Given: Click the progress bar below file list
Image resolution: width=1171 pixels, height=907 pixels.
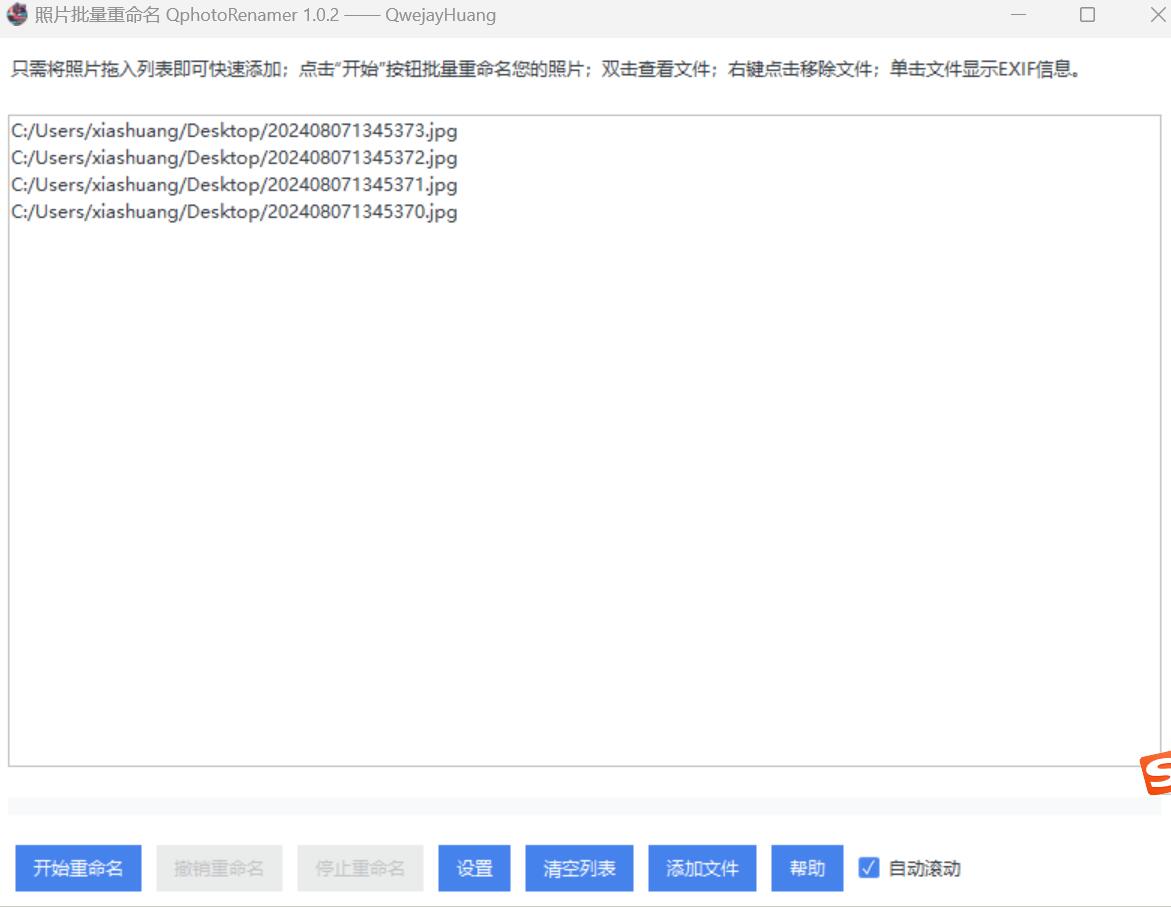Looking at the screenshot, I should 584,806.
